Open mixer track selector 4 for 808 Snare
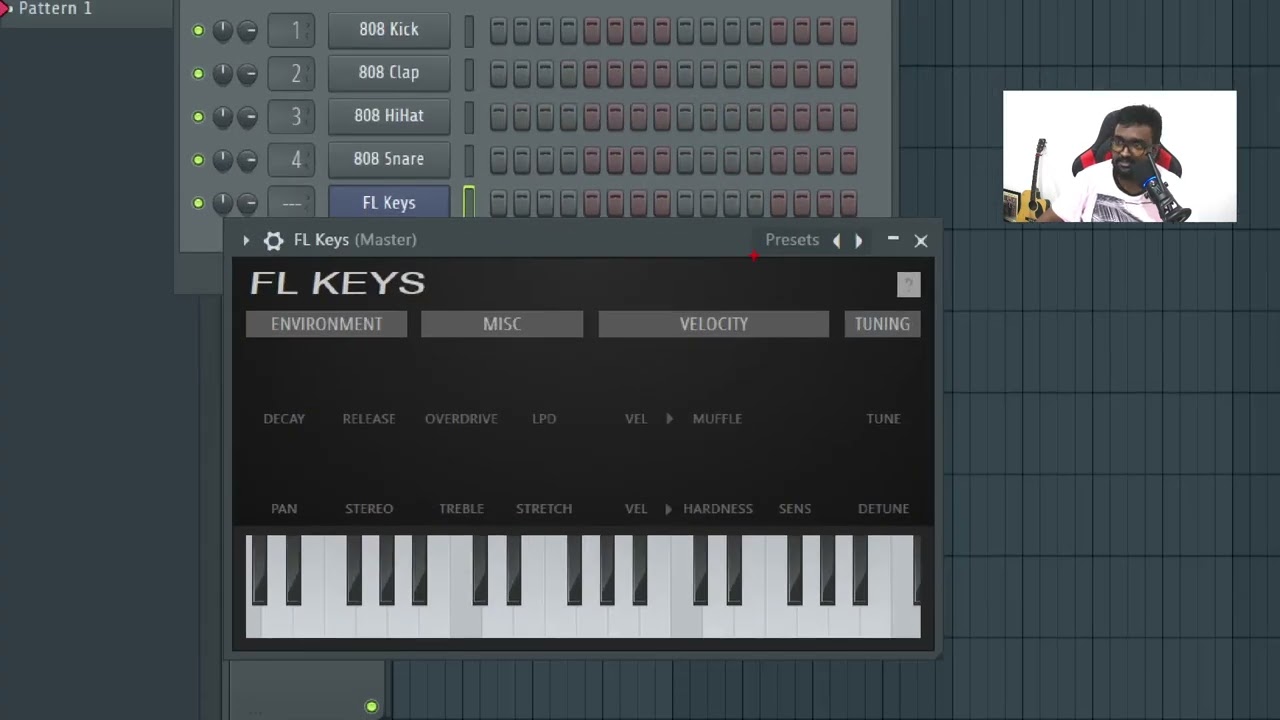This screenshot has height=720, width=1280. [292, 159]
